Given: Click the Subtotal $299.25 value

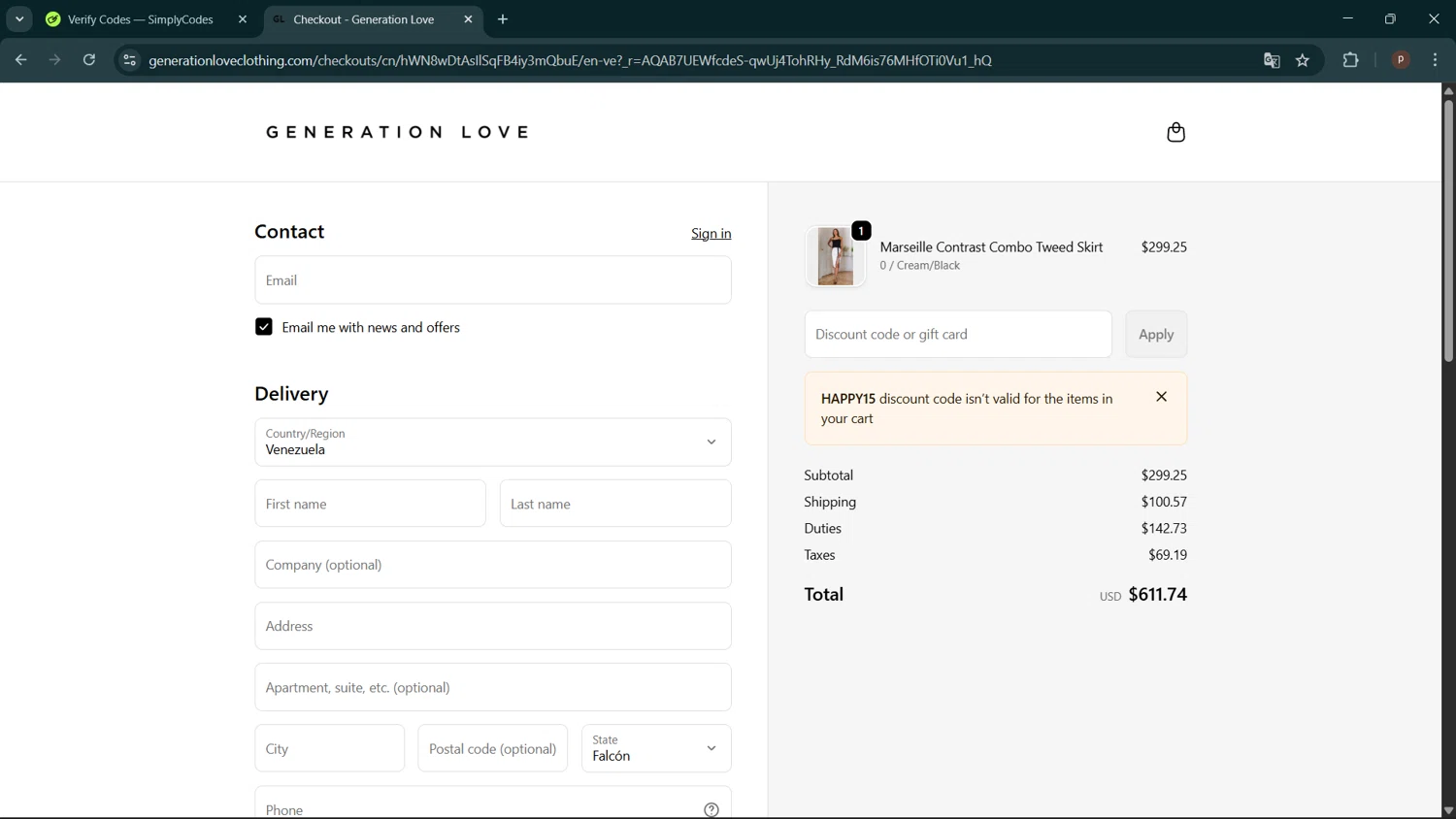Looking at the screenshot, I should point(1164,475).
